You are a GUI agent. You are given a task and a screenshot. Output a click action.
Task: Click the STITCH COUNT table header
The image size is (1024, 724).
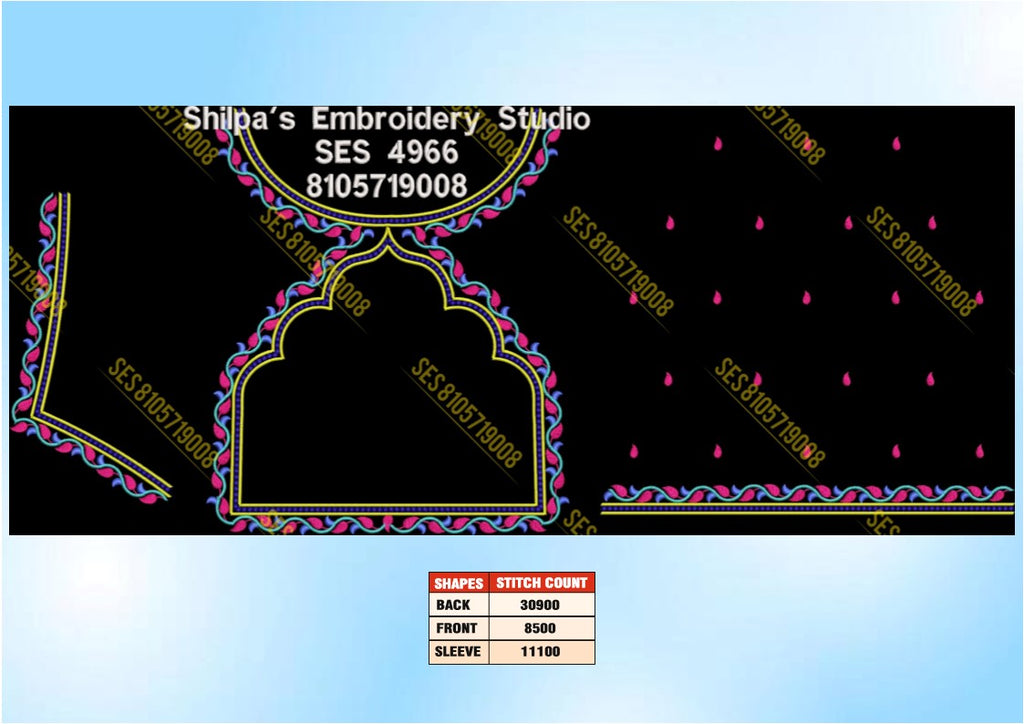[541, 583]
